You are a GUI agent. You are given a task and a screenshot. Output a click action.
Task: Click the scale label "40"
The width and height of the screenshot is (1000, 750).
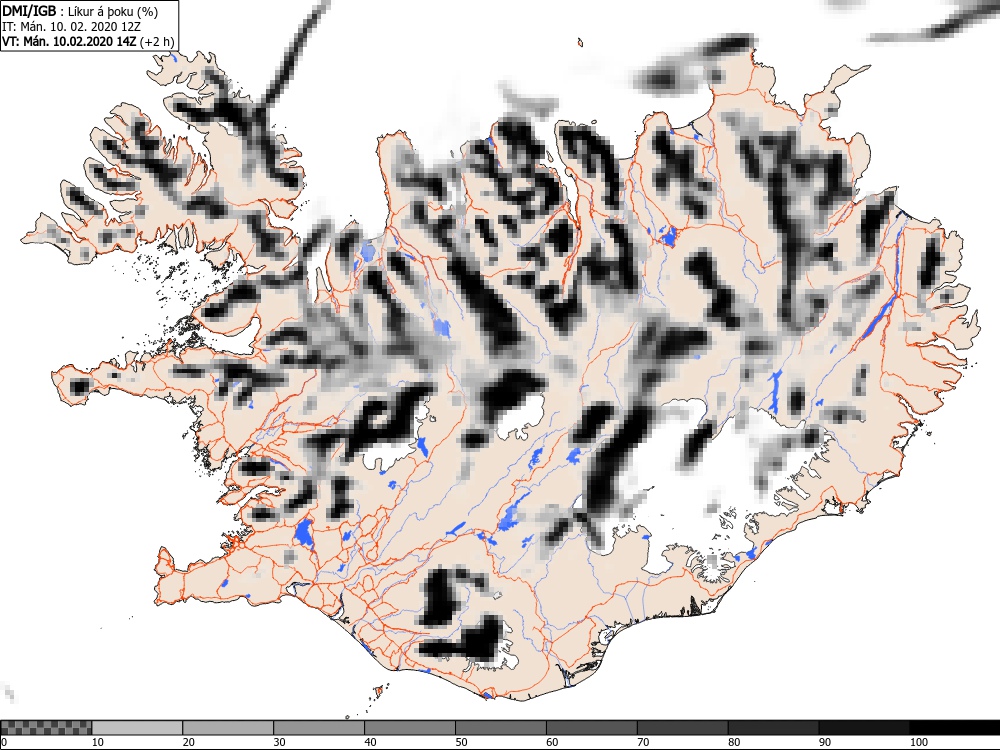(371, 742)
